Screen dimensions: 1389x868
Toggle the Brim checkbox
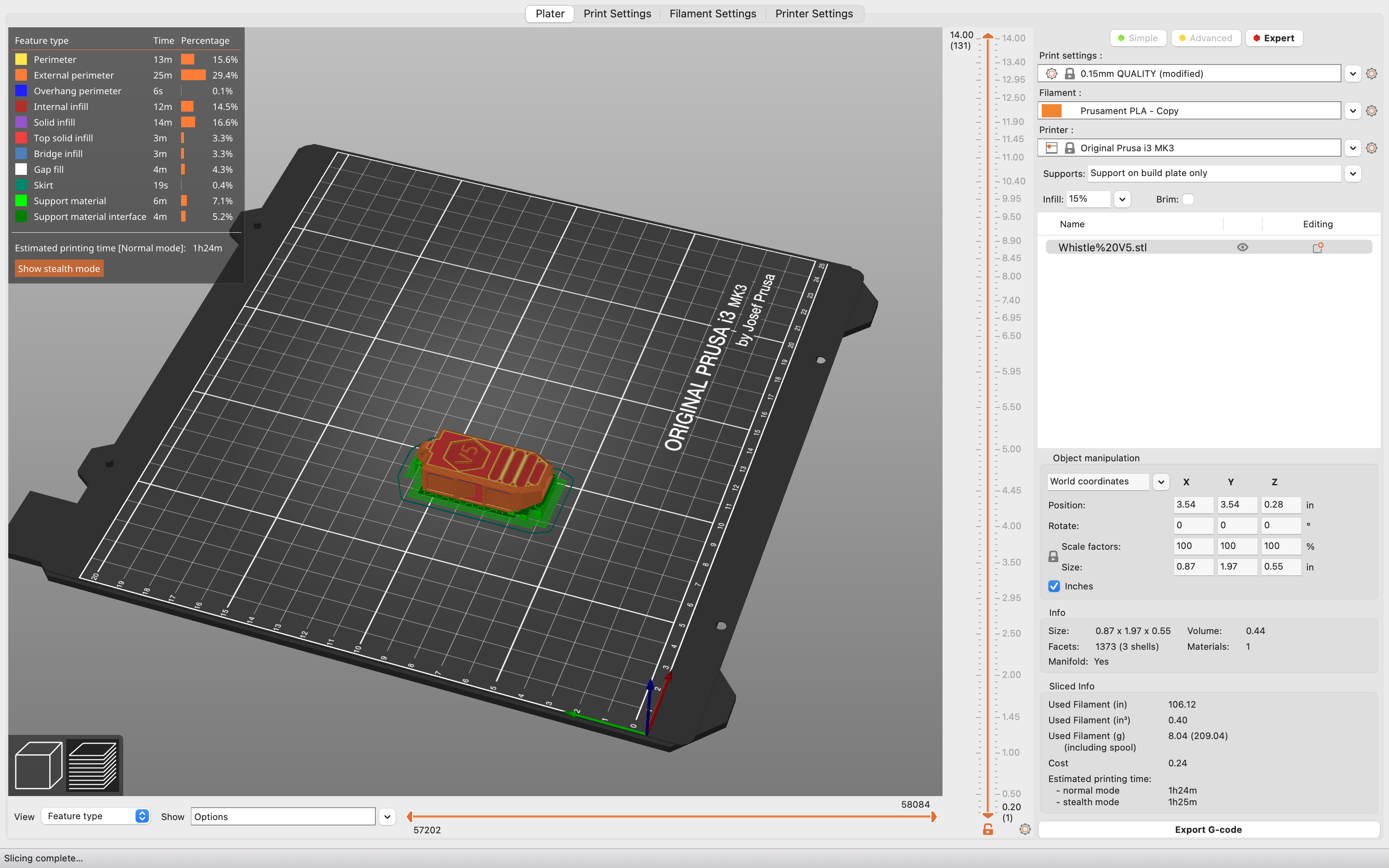(x=1188, y=199)
